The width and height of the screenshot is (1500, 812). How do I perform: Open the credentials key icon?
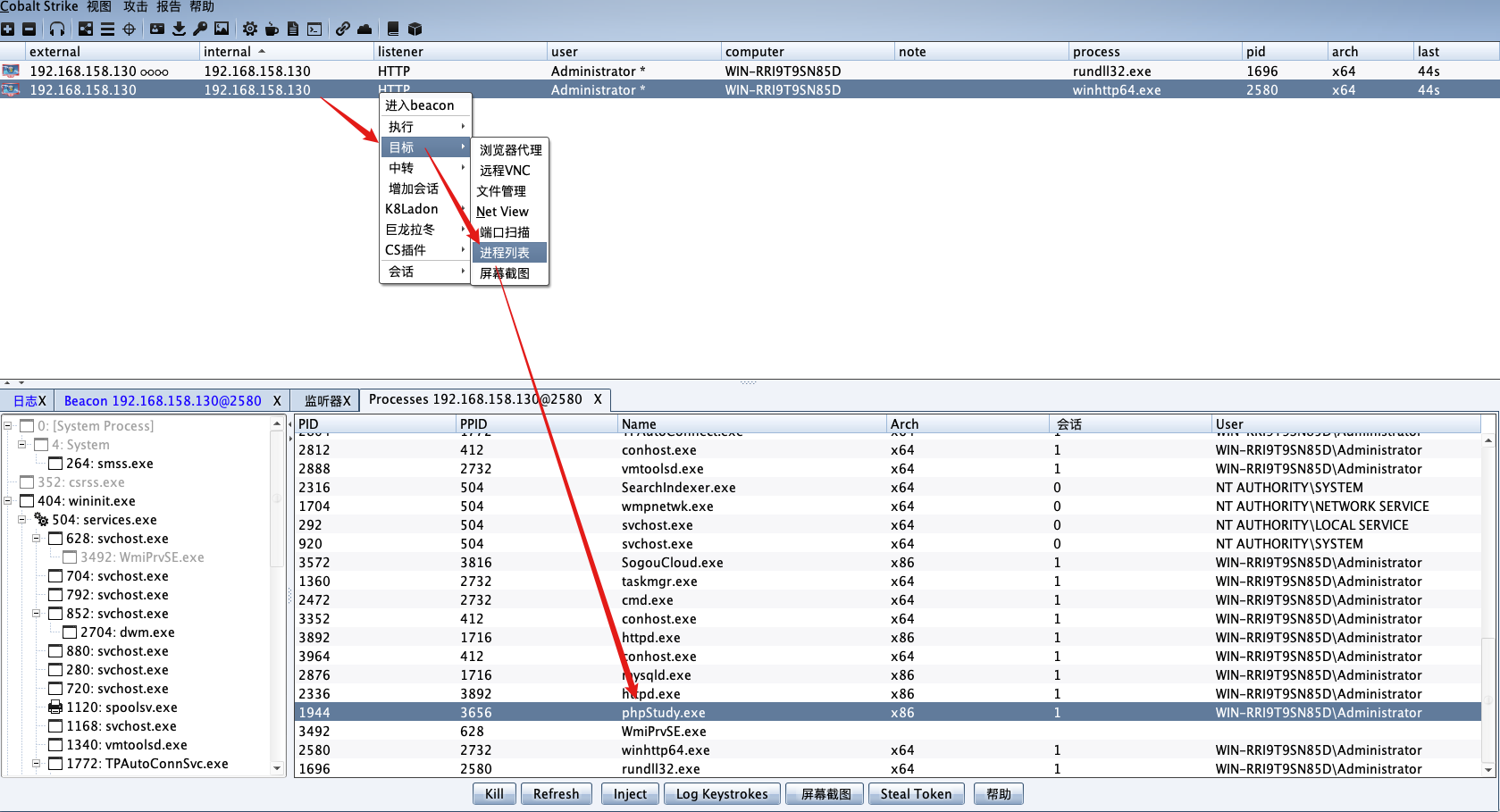click(x=200, y=29)
